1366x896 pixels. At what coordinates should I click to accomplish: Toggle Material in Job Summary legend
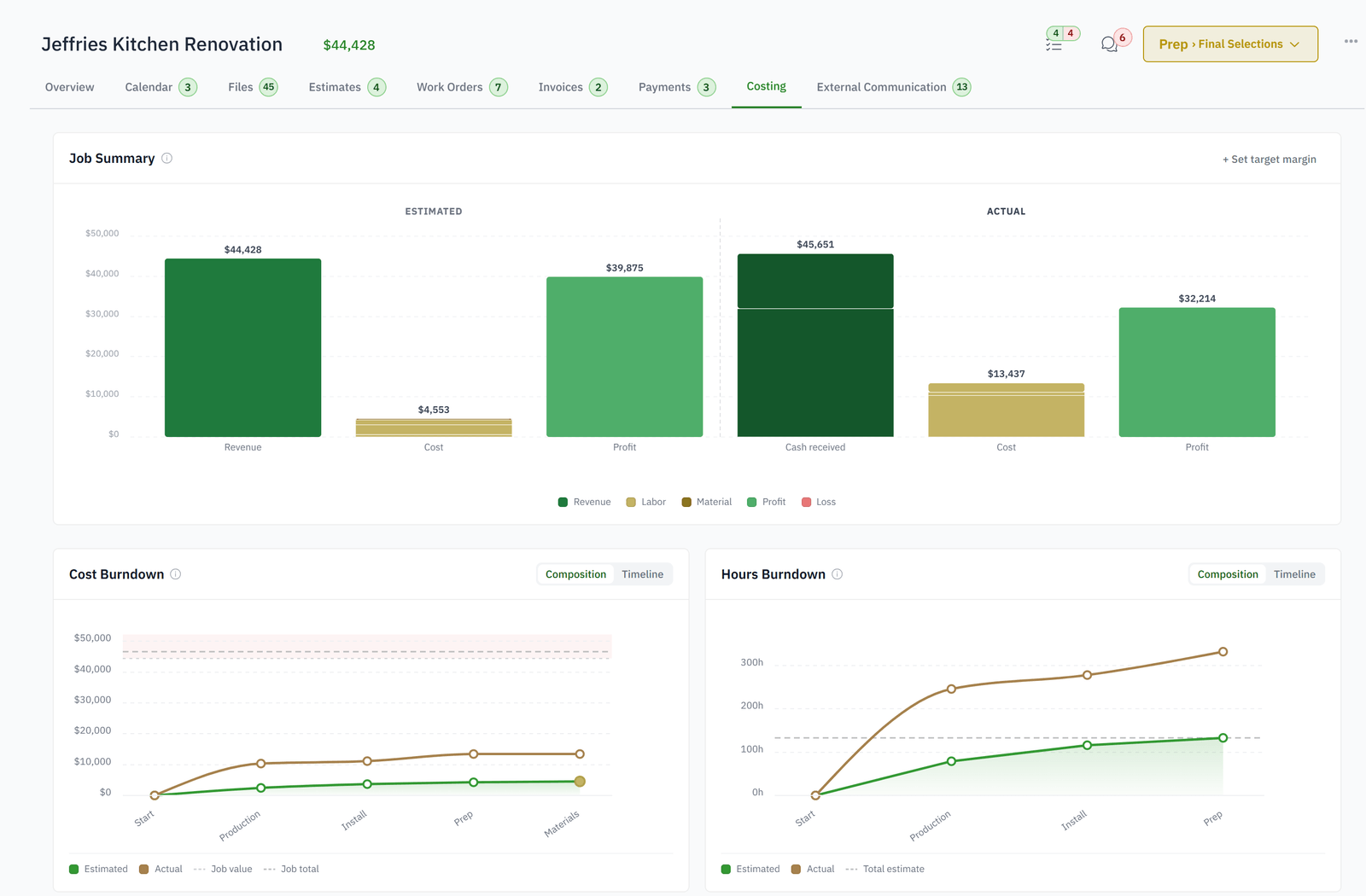coord(707,502)
